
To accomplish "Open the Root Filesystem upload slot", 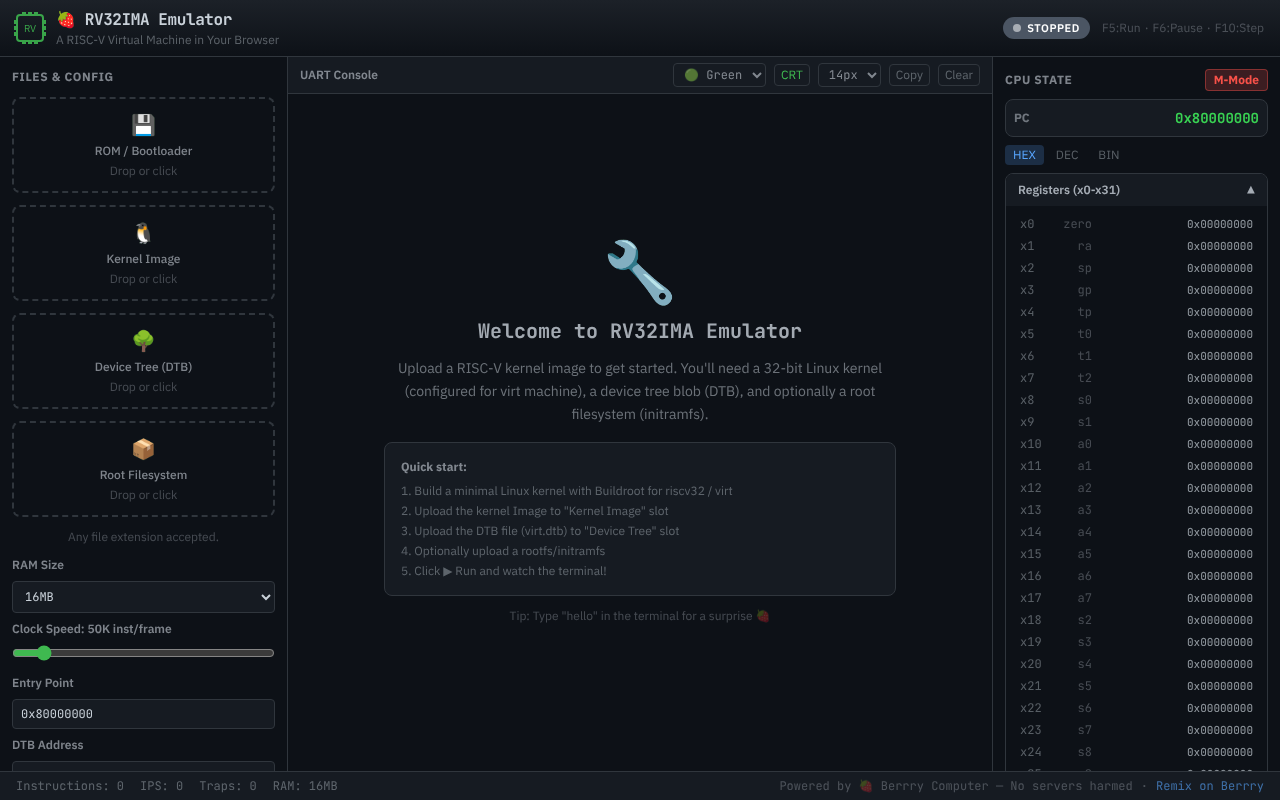I will point(143,469).
